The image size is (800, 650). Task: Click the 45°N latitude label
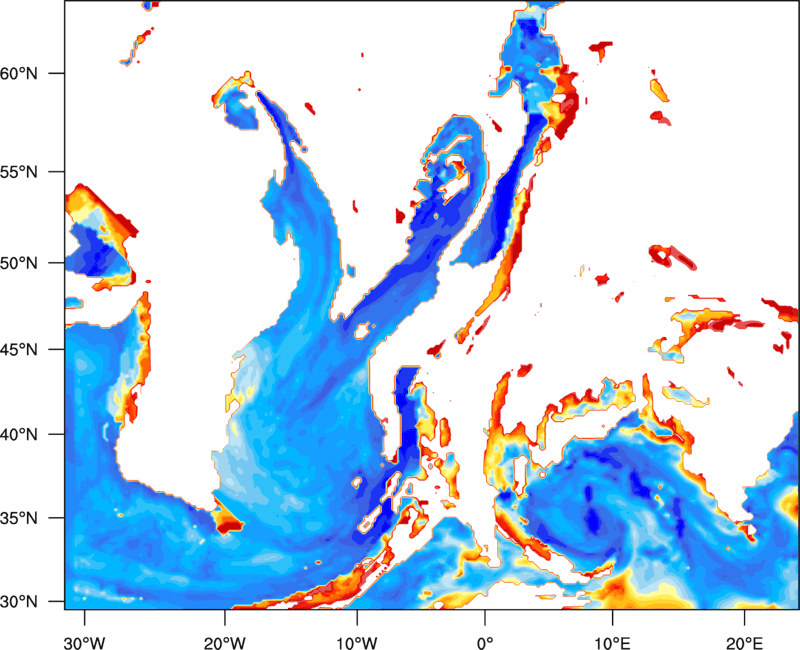tap(19, 349)
